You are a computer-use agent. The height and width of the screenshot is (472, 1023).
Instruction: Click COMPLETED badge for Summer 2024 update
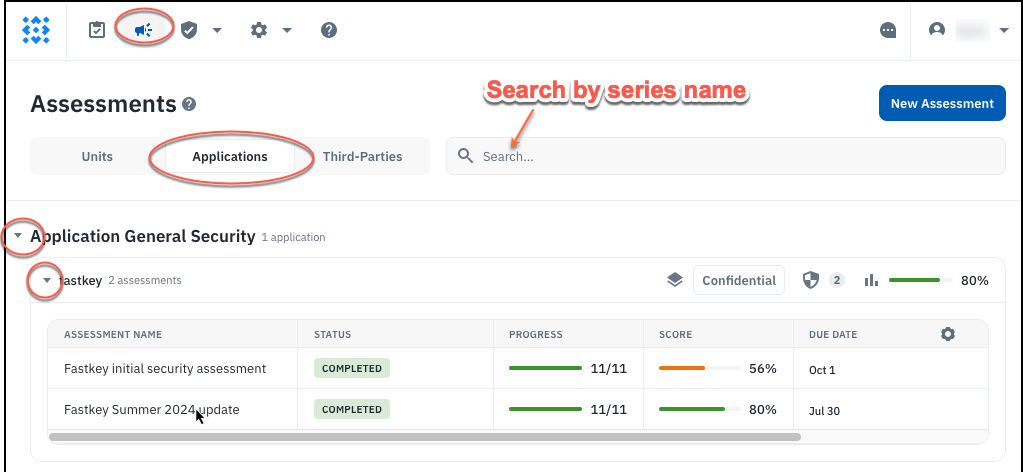352,409
